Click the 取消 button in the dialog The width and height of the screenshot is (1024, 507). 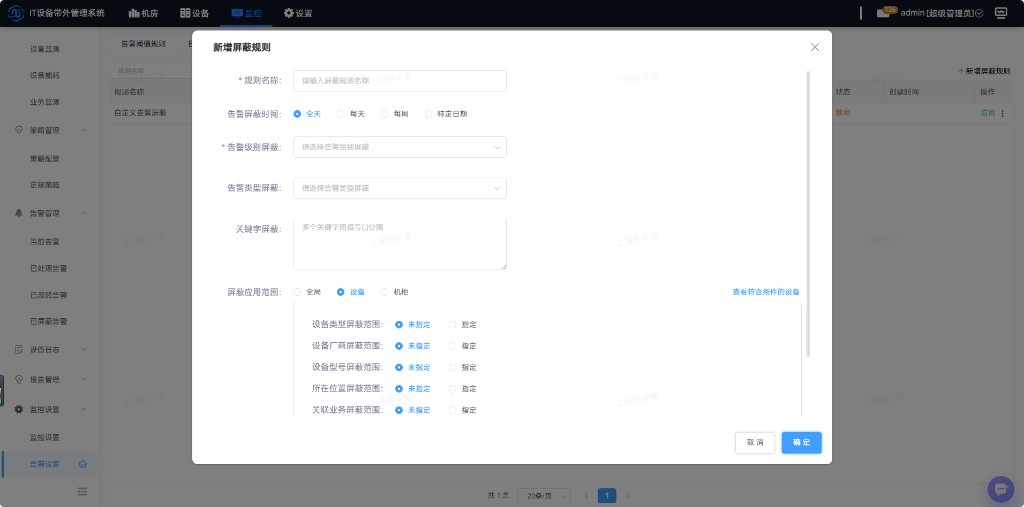pyautogui.click(x=755, y=442)
